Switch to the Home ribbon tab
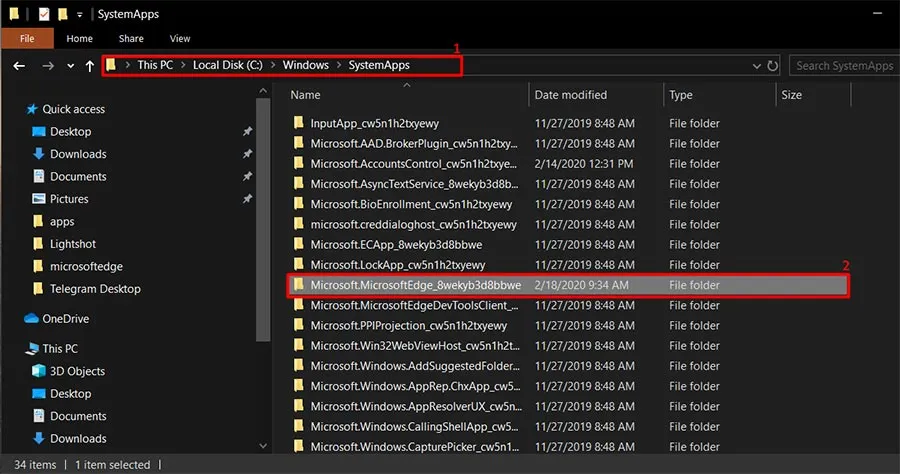 point(79,38)
